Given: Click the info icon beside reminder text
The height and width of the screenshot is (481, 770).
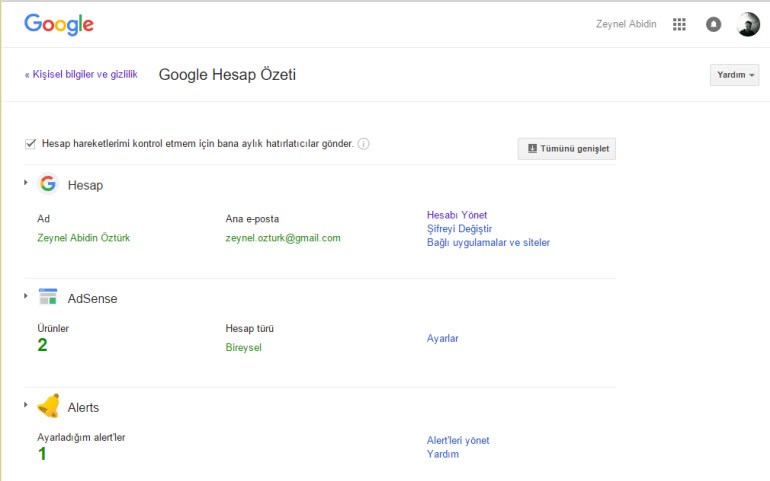Looking at the screenshot, I should (x=363, y=144).
